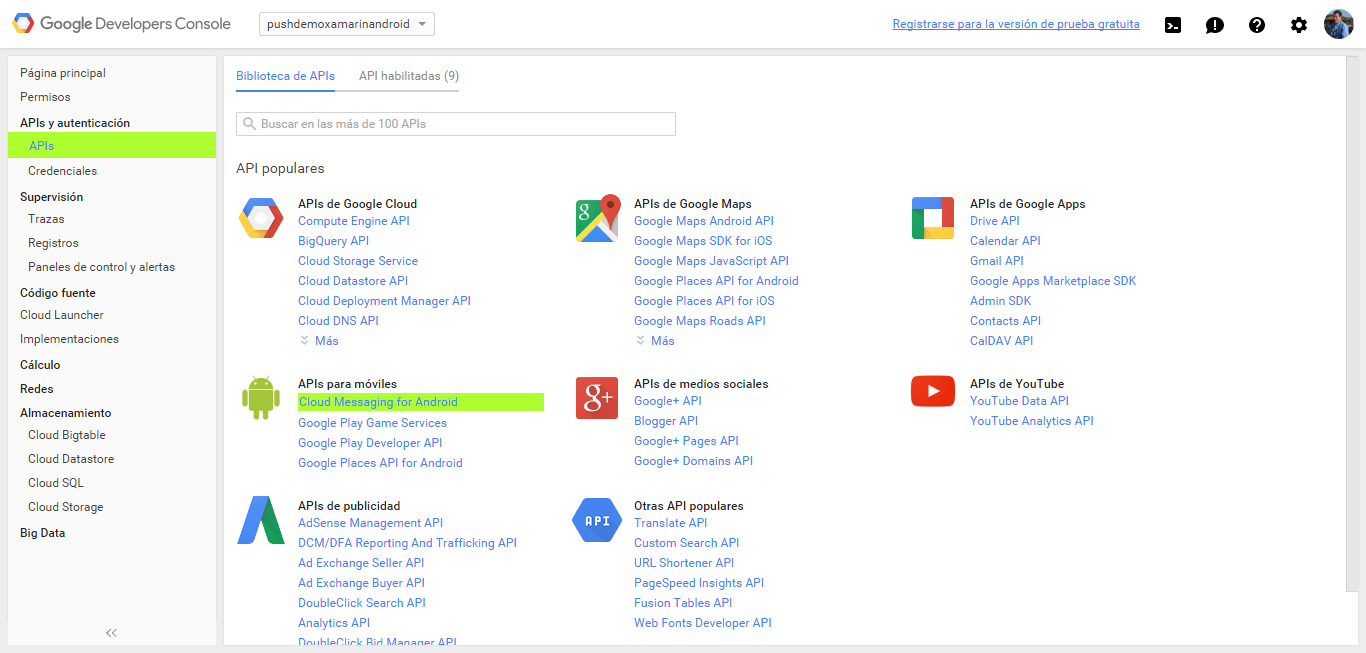The image size is (1366, 653).
Task: Click Registrarse para la versión de prueba gratuita
Action: [x=1016, y=24]
